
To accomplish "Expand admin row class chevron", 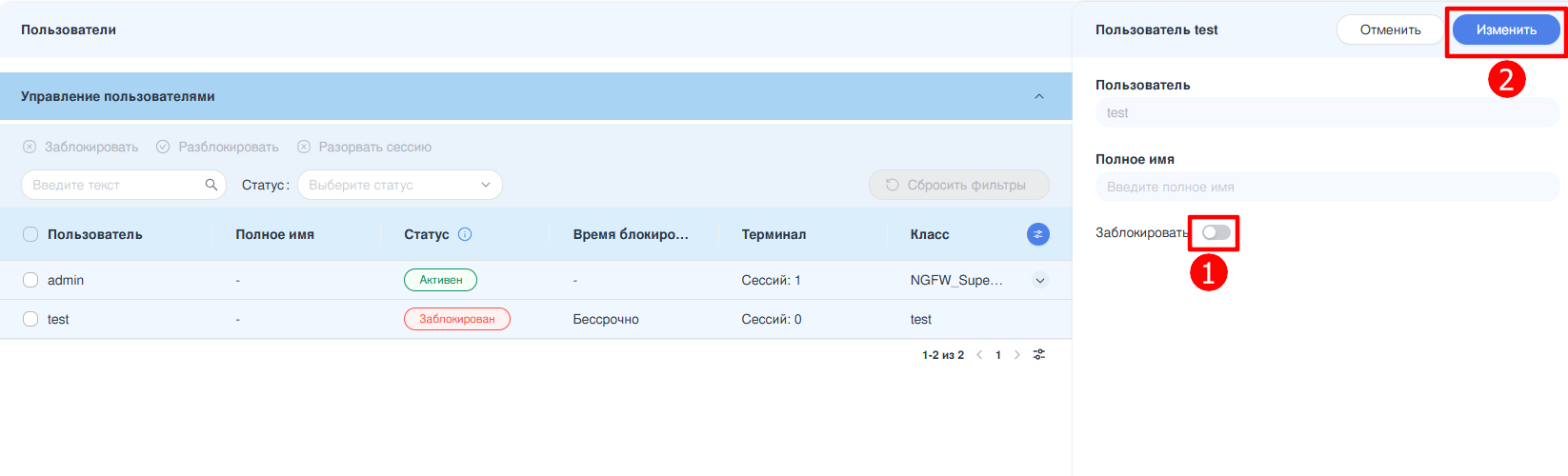I will [x=1040, y=280].
